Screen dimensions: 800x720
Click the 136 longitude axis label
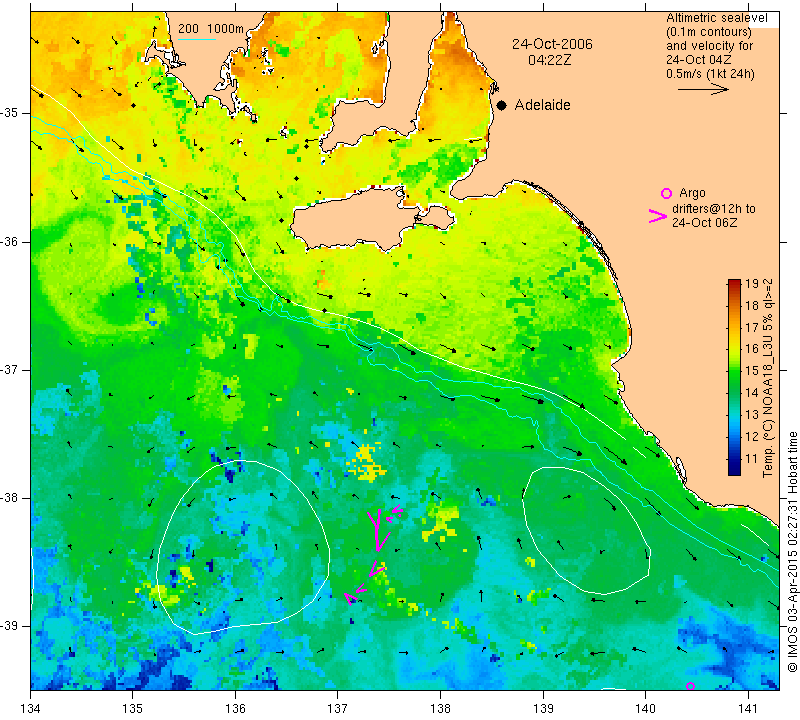(x=235, y=709)
